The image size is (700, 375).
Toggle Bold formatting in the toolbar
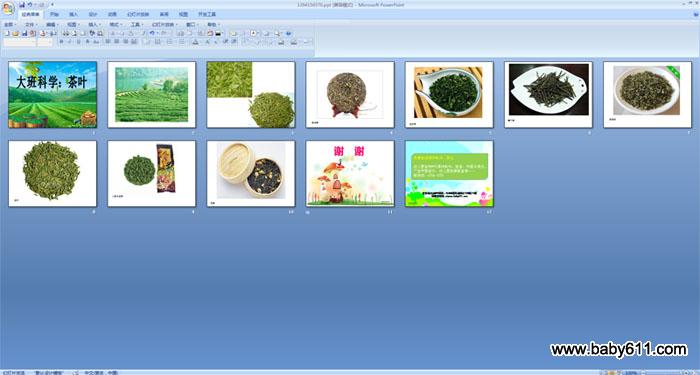(62, 42)
